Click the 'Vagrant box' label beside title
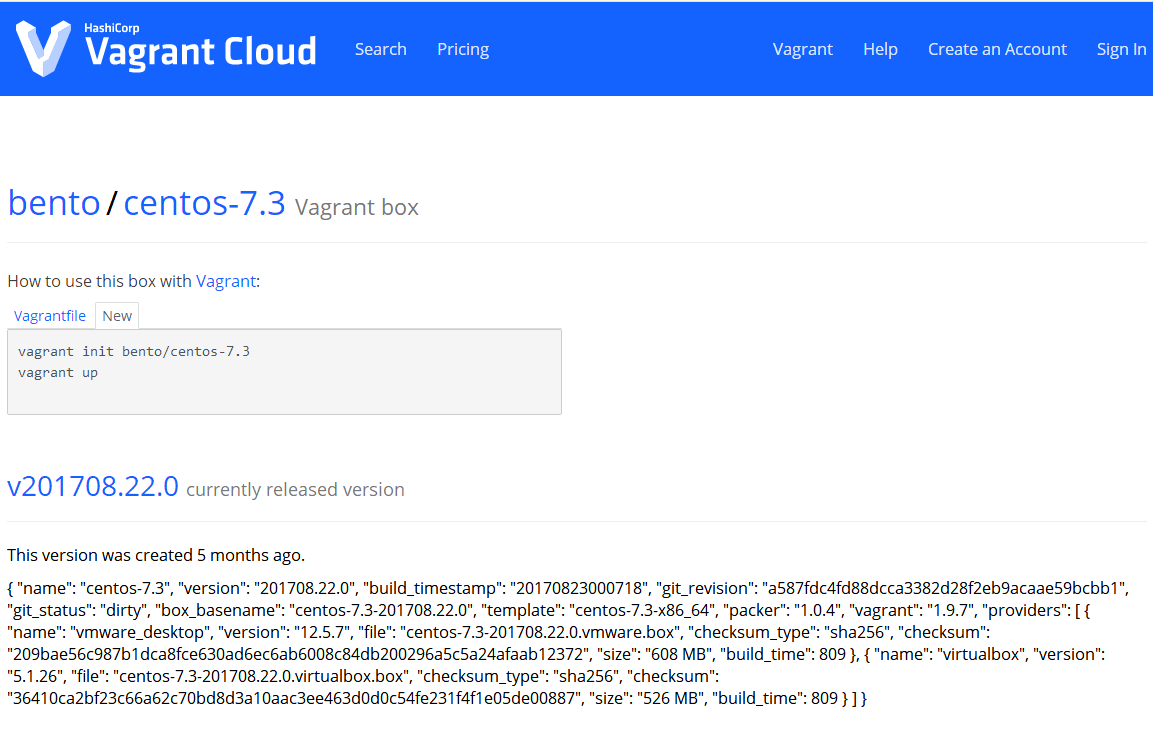This screenshot has height=730, width=1153. point(357,208)
